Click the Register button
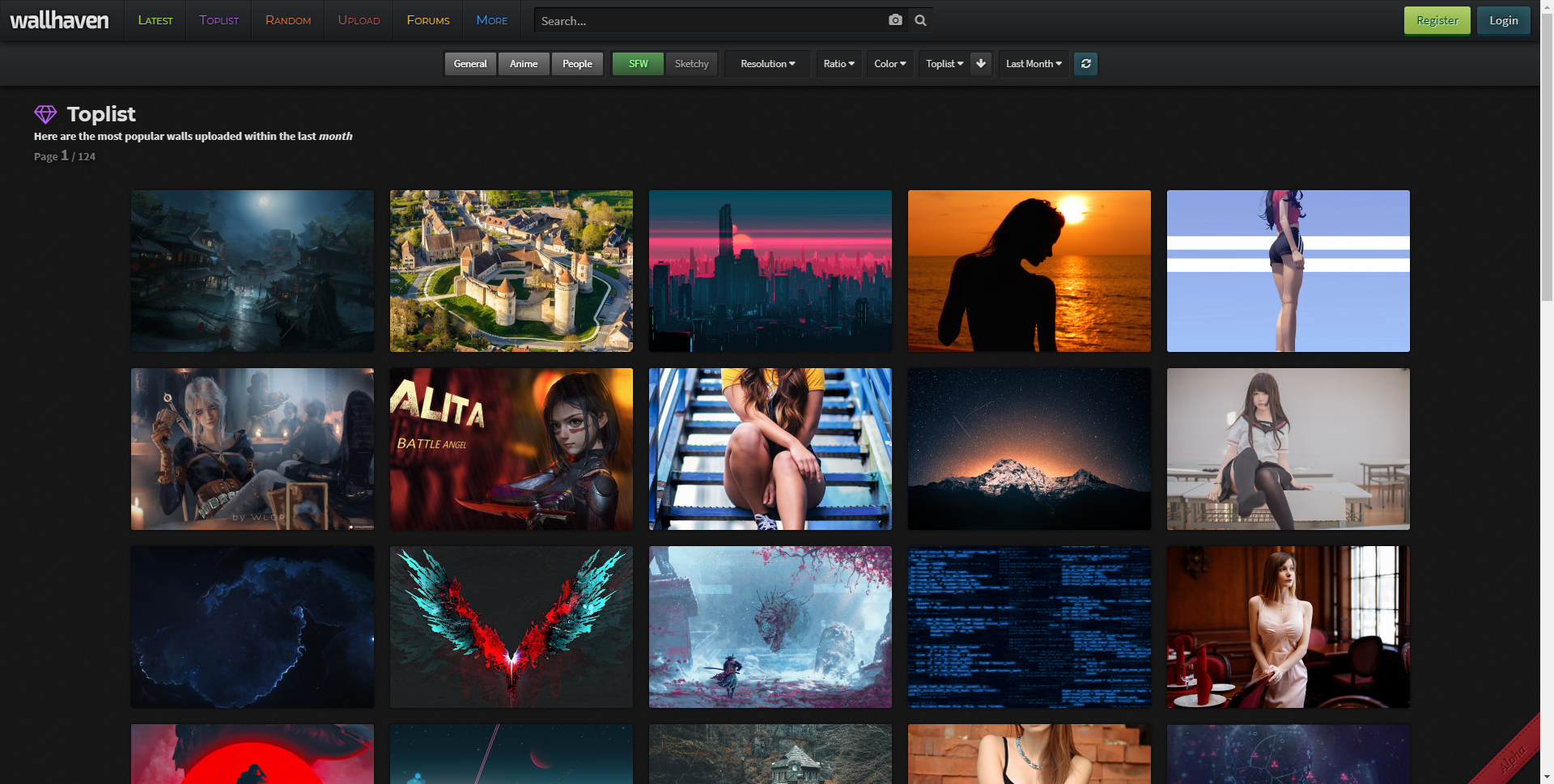1554x784 pixels. point(1437,20)
